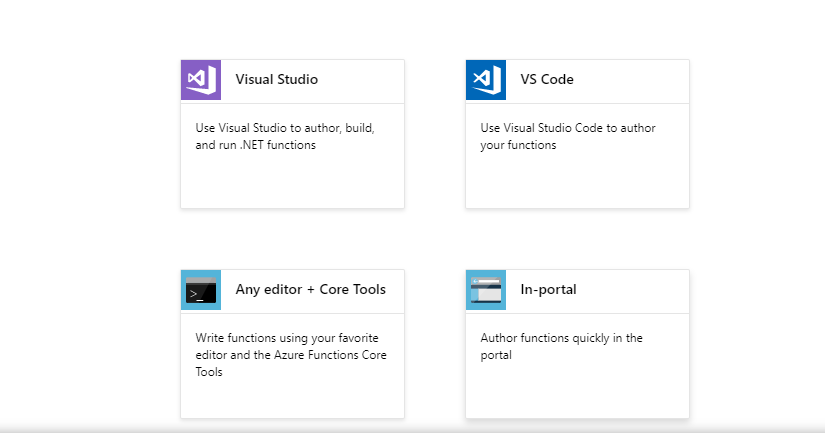Choose Any editor + Core Tools title
Image resolution: width=825 pixels, height=433 pixels.
coord(310,289)
